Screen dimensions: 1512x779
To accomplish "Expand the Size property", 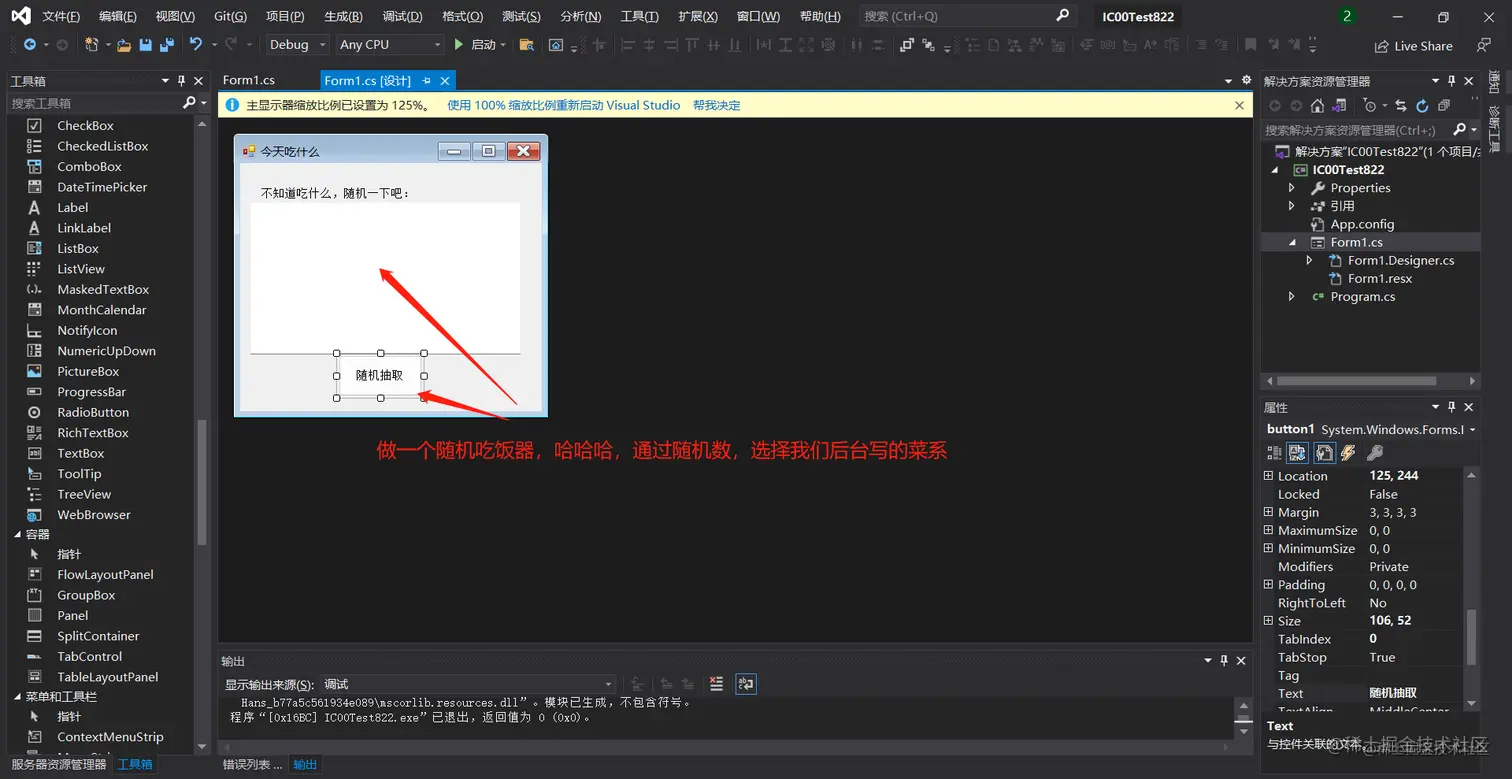I will 1269,621.
